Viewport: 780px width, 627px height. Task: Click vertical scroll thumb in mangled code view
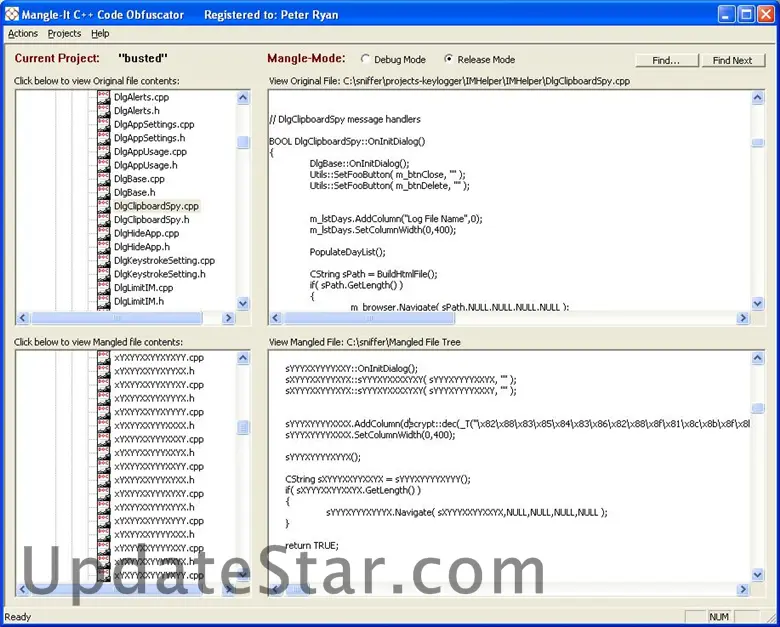tap(757, 408)
